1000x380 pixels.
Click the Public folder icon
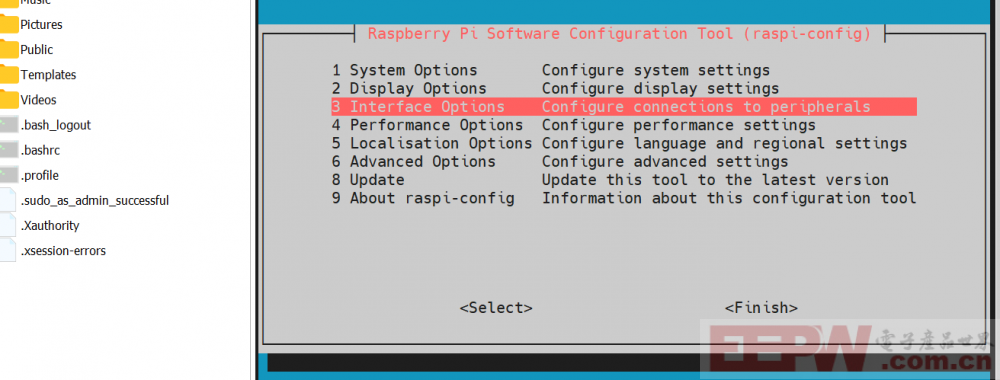8,49
